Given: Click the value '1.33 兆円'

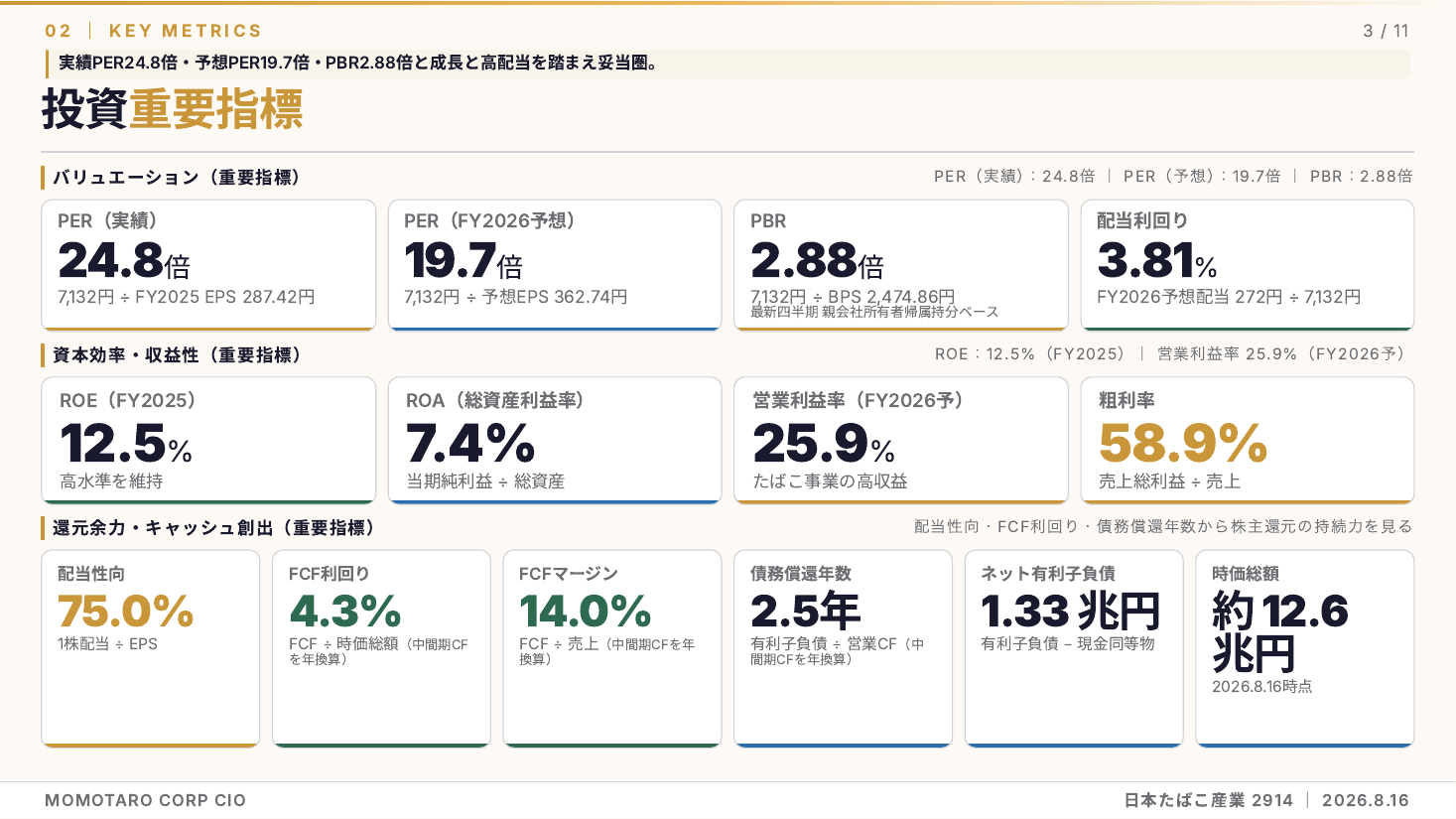Looking at the screenshot, I should pos(1071,612).
